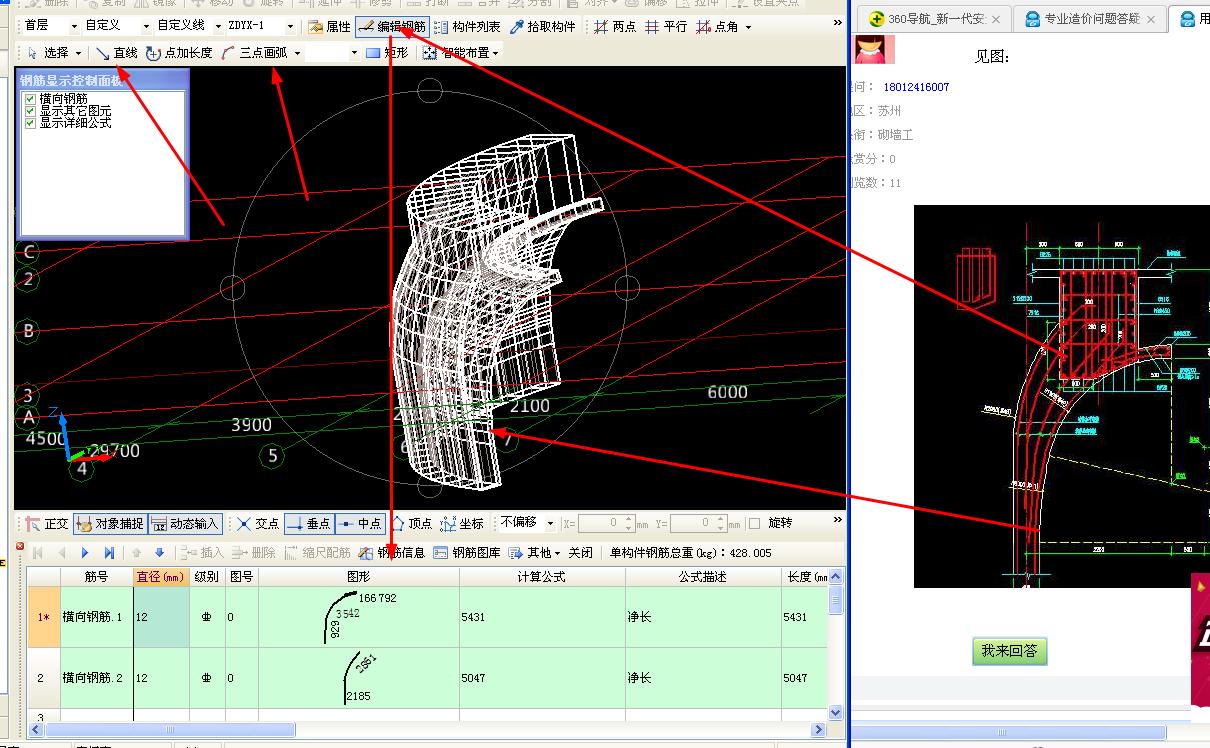Expand the 点角 dropdown arrow
1210x748 pixels.
(748, 27)
